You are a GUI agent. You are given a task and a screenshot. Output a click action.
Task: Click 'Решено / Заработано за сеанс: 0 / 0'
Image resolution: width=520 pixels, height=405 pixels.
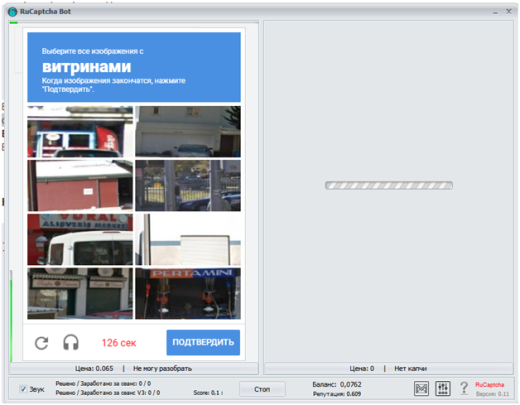coord(103,383)
